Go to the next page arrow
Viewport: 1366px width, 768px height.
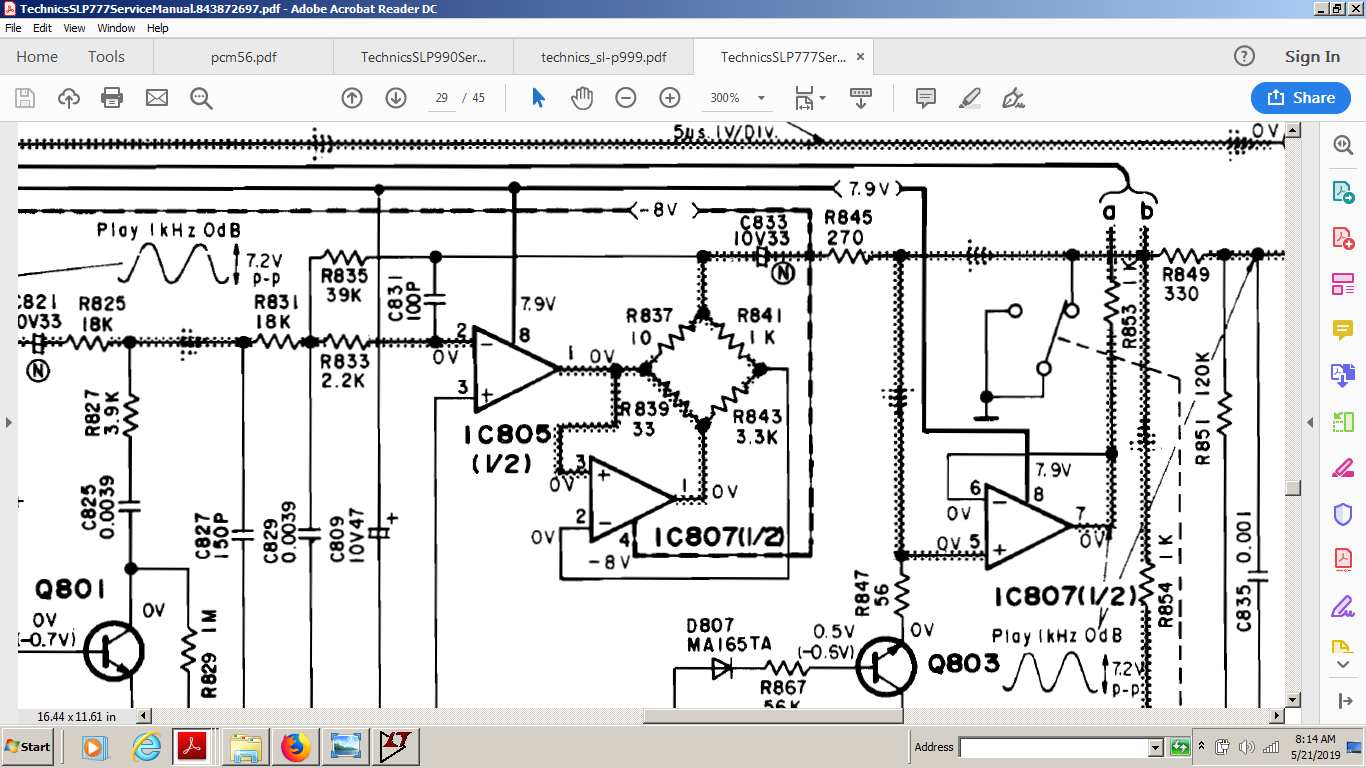coord(396,98)
